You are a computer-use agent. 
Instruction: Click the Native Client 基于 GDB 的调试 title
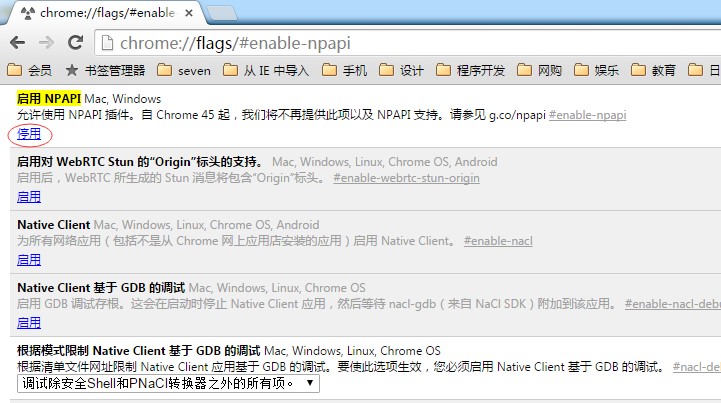click(101, 288)
